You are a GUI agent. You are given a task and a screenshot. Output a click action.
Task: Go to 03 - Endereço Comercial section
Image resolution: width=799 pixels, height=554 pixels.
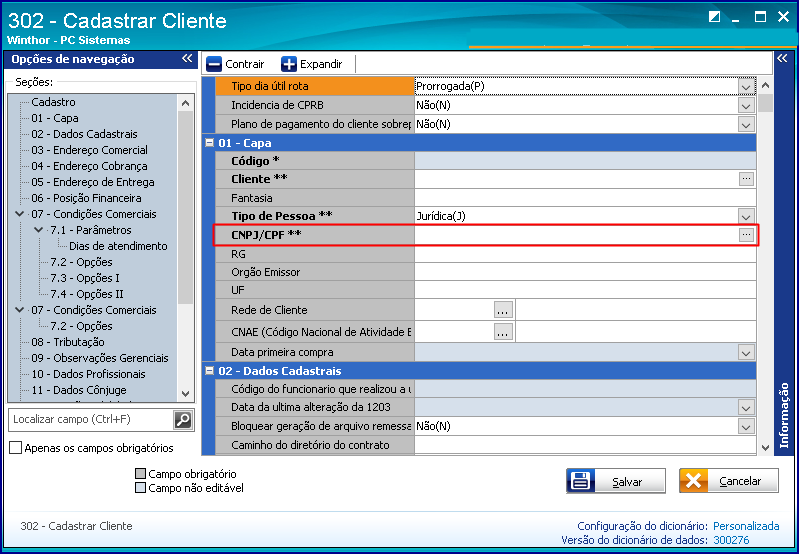90,150
